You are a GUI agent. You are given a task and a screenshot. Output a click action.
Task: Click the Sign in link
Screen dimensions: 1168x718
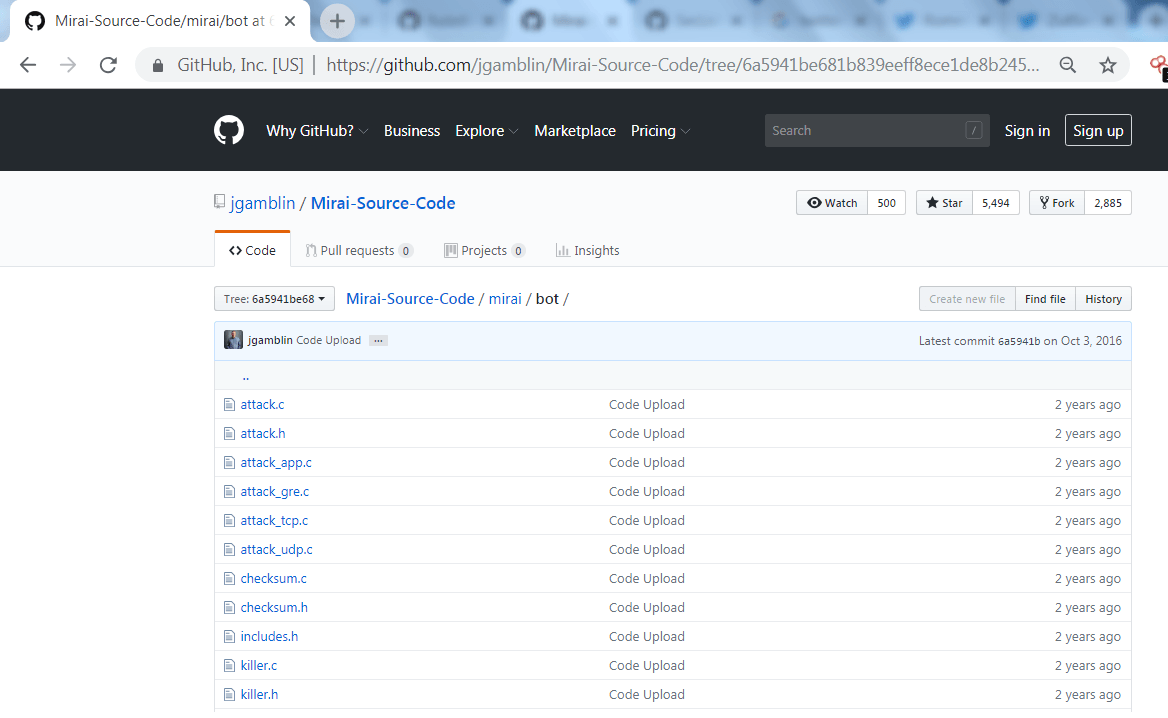coord(1027,131)
